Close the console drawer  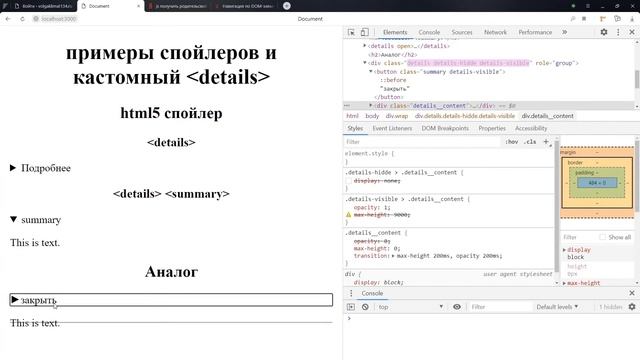(632, 293)
